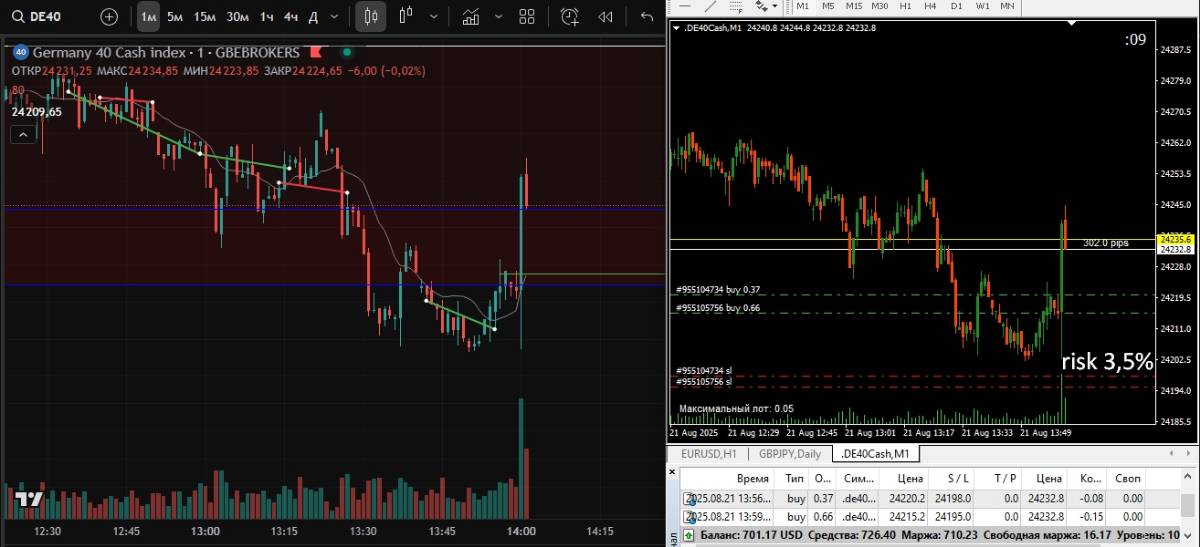
Task: Undo the last action with the arrow icon
Action: pos(647,17)
